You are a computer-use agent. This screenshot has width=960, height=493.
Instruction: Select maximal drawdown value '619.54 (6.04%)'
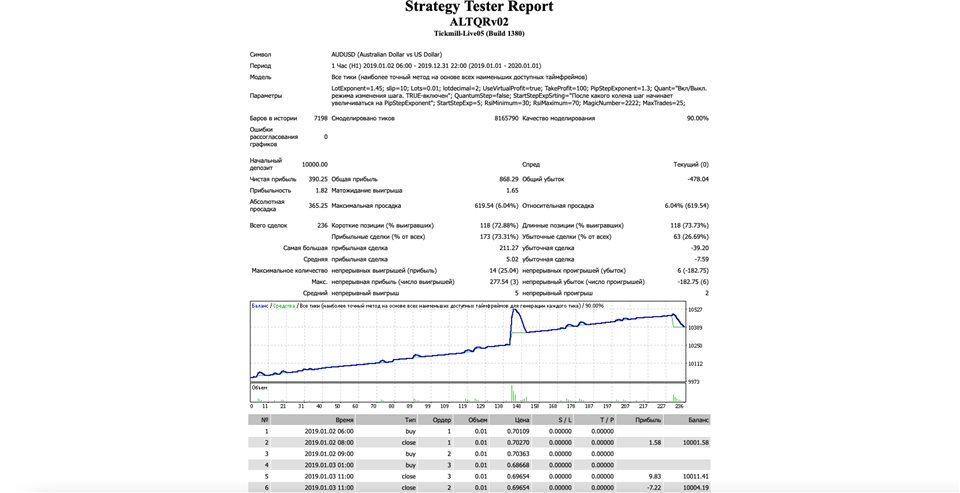tap(496, 206)
